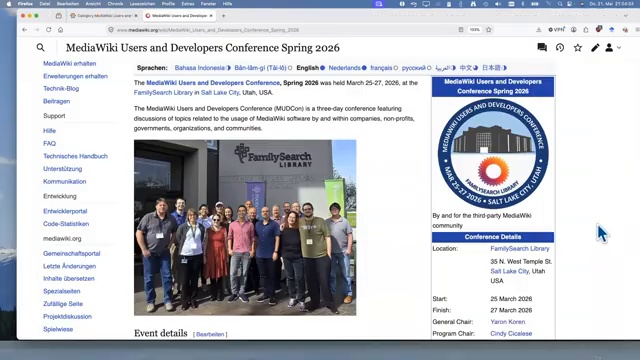The height and width of the screenshot is (360, 640).
Task: Bookmark page with address bar star
Action: pyautogui.click(x=489, y=30)
